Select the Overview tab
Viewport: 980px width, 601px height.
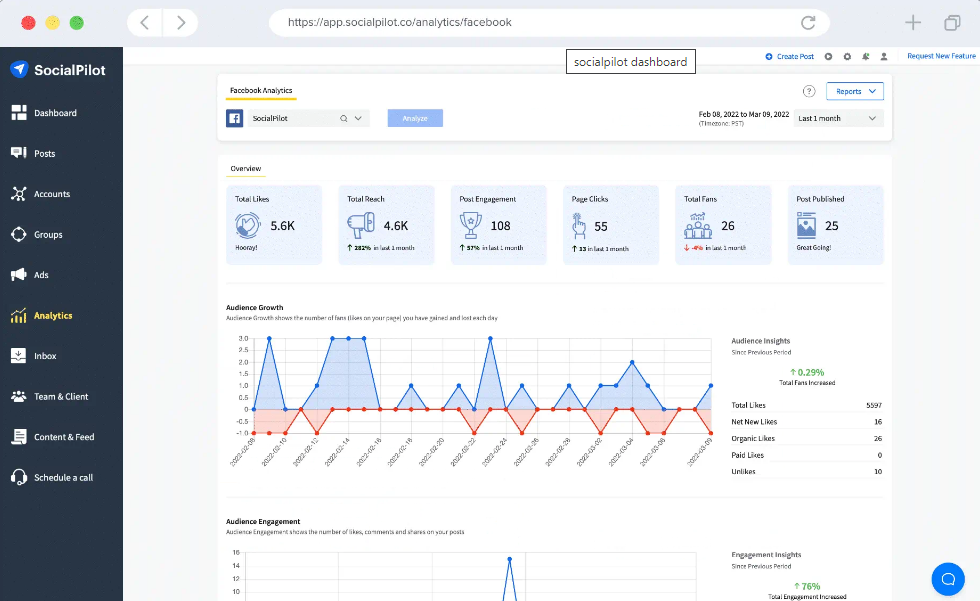(246, 169)
